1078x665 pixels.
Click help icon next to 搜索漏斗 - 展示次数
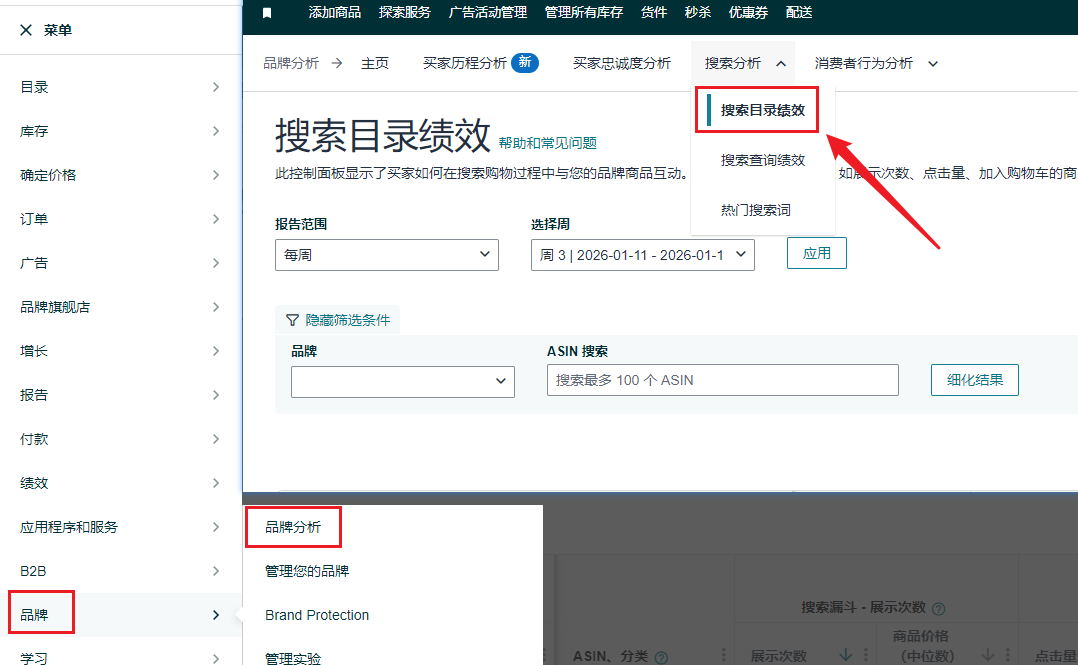938,609
